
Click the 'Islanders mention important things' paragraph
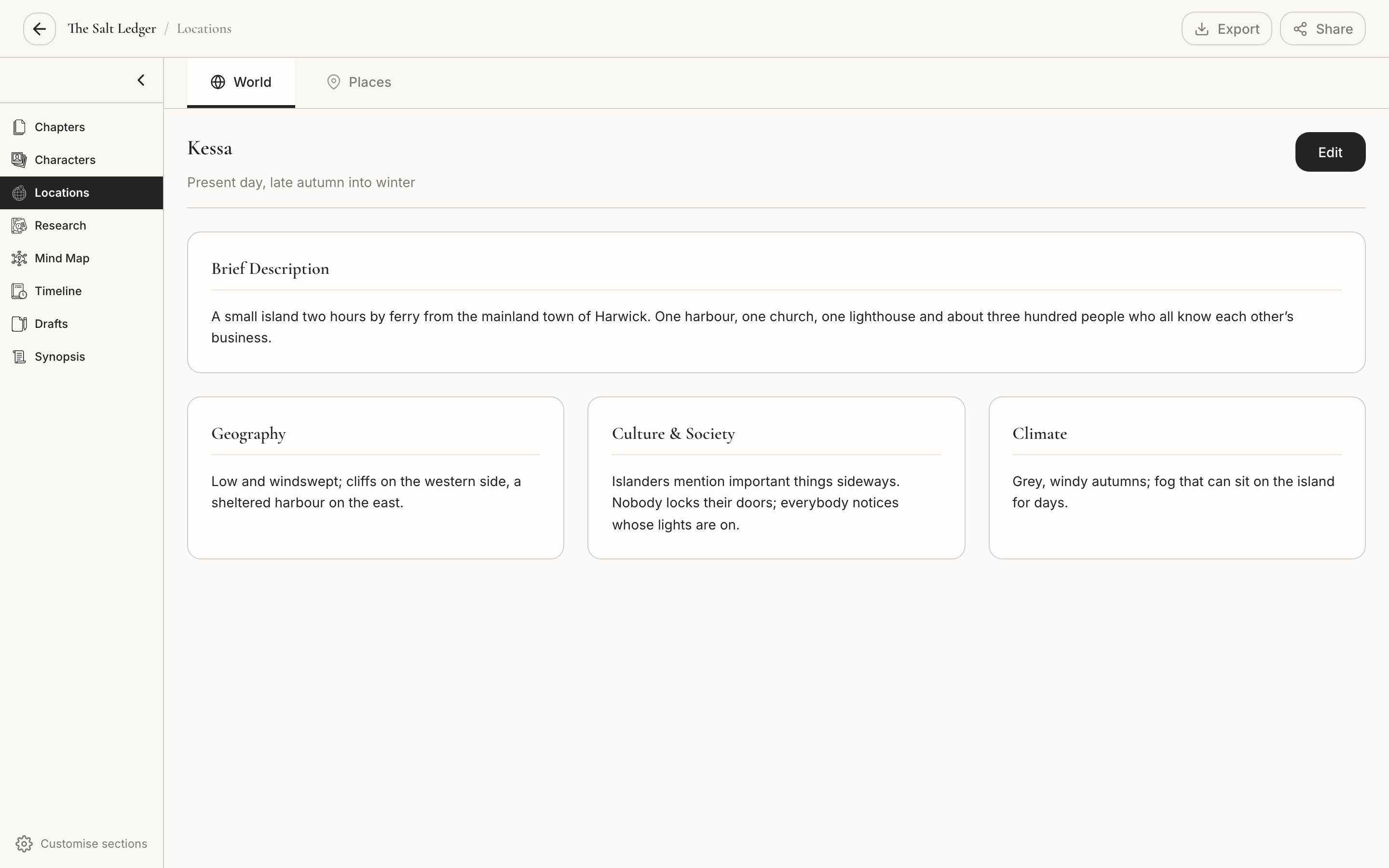pos(755,503)
